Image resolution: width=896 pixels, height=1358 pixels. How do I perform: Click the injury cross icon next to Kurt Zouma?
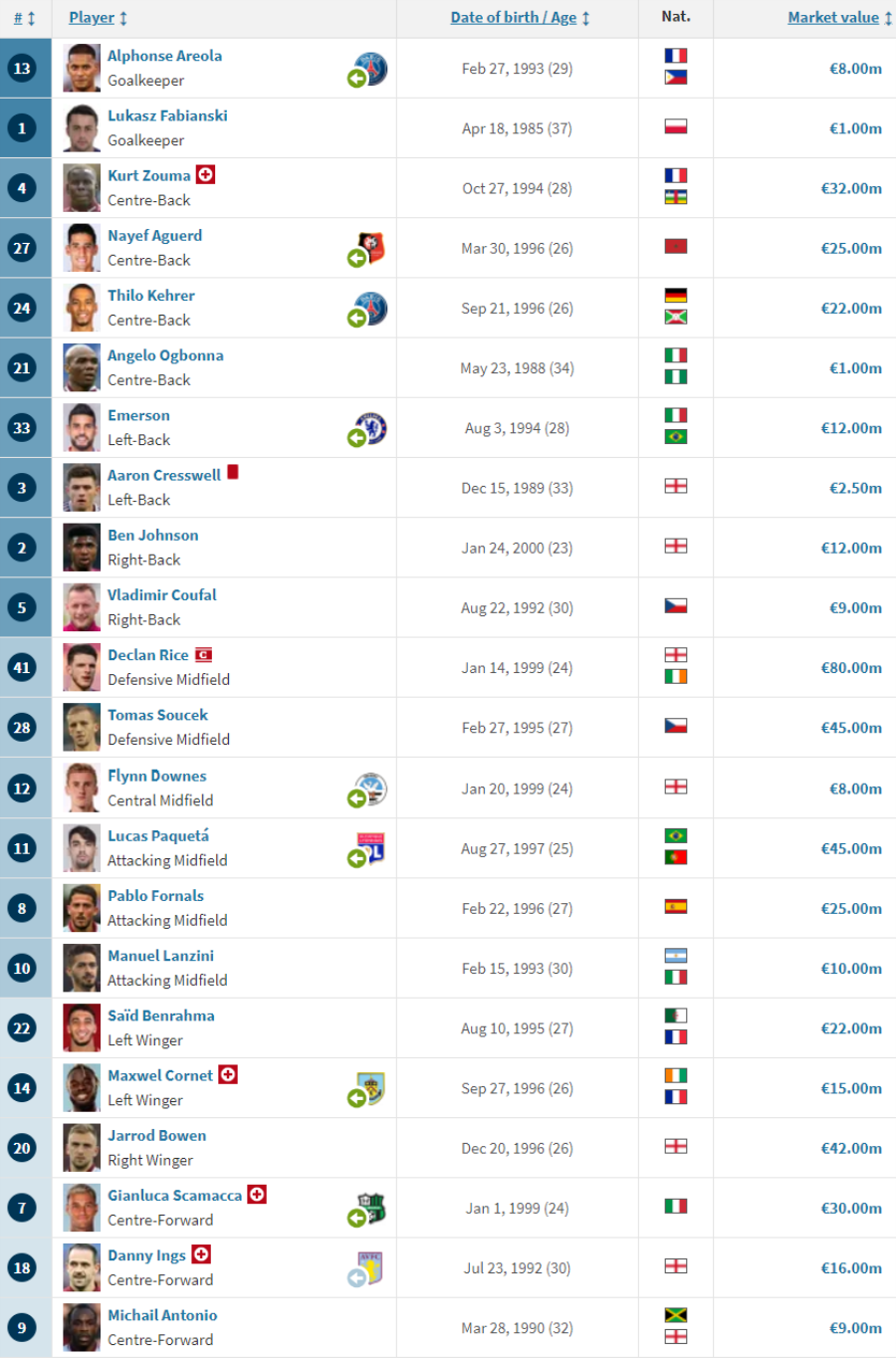click(206, 174)
